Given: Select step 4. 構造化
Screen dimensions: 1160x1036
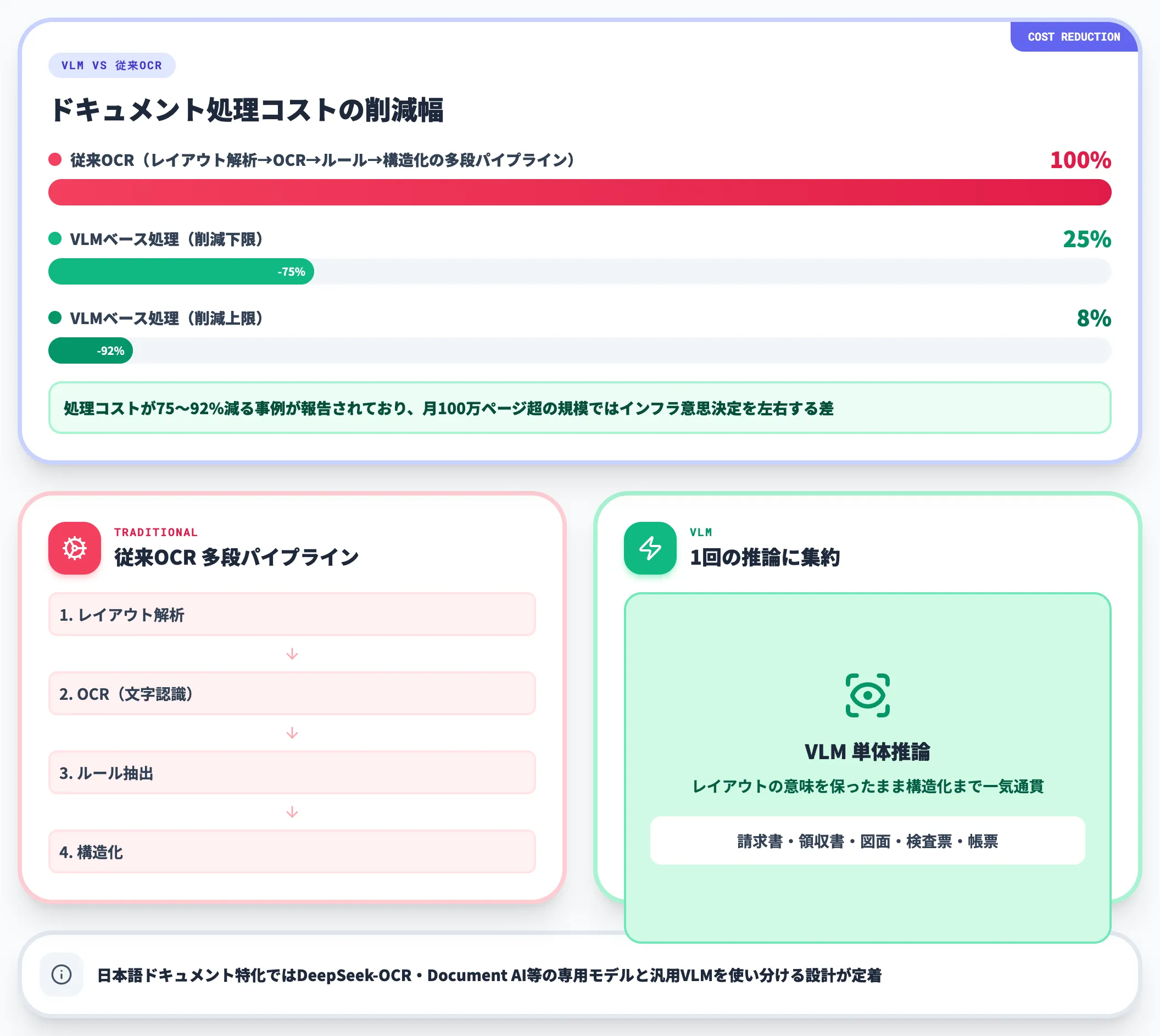Looking at the screenshot, I should [x=292, y=852].
